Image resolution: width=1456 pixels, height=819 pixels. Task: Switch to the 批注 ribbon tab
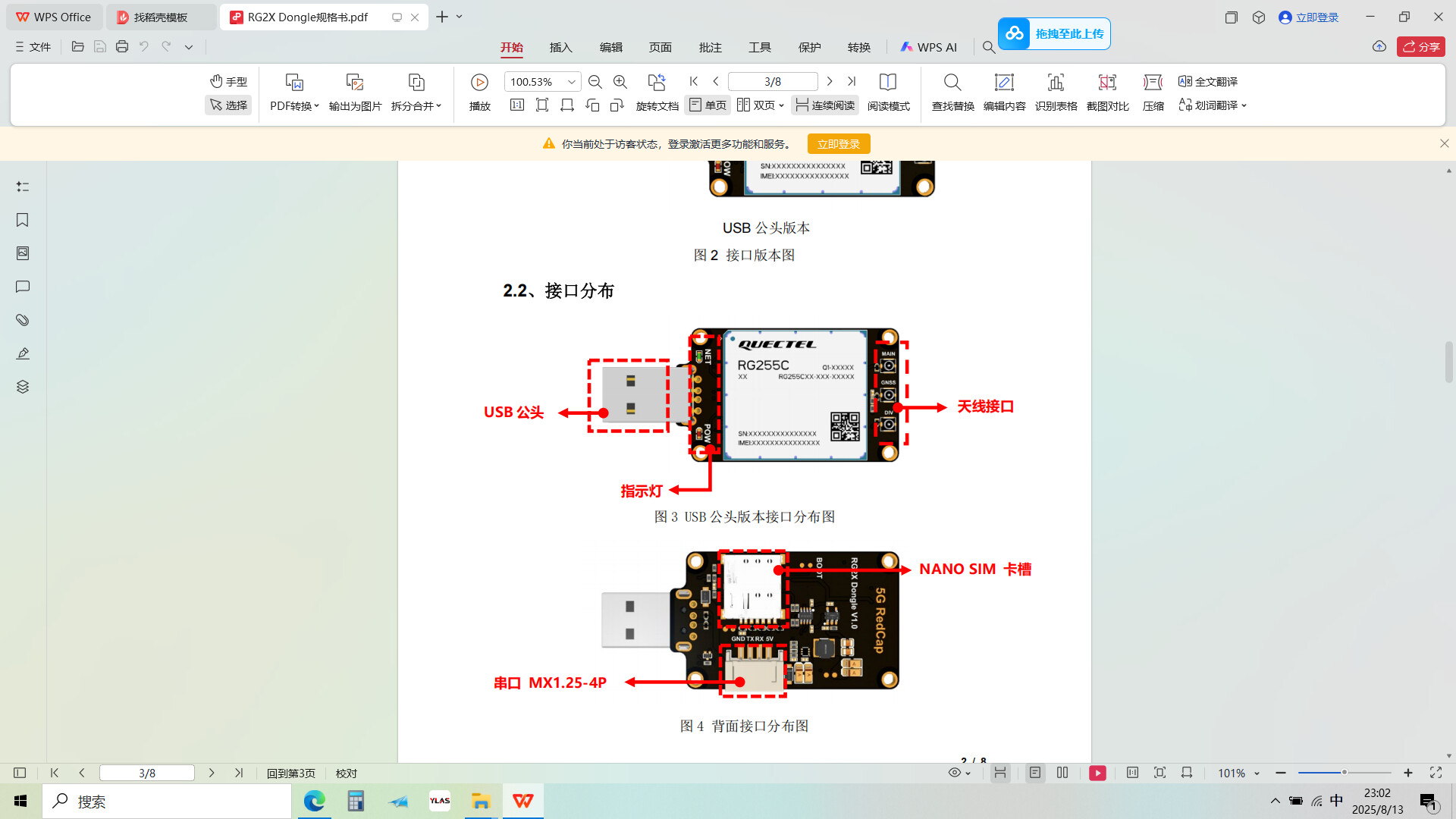coord(710,47)
